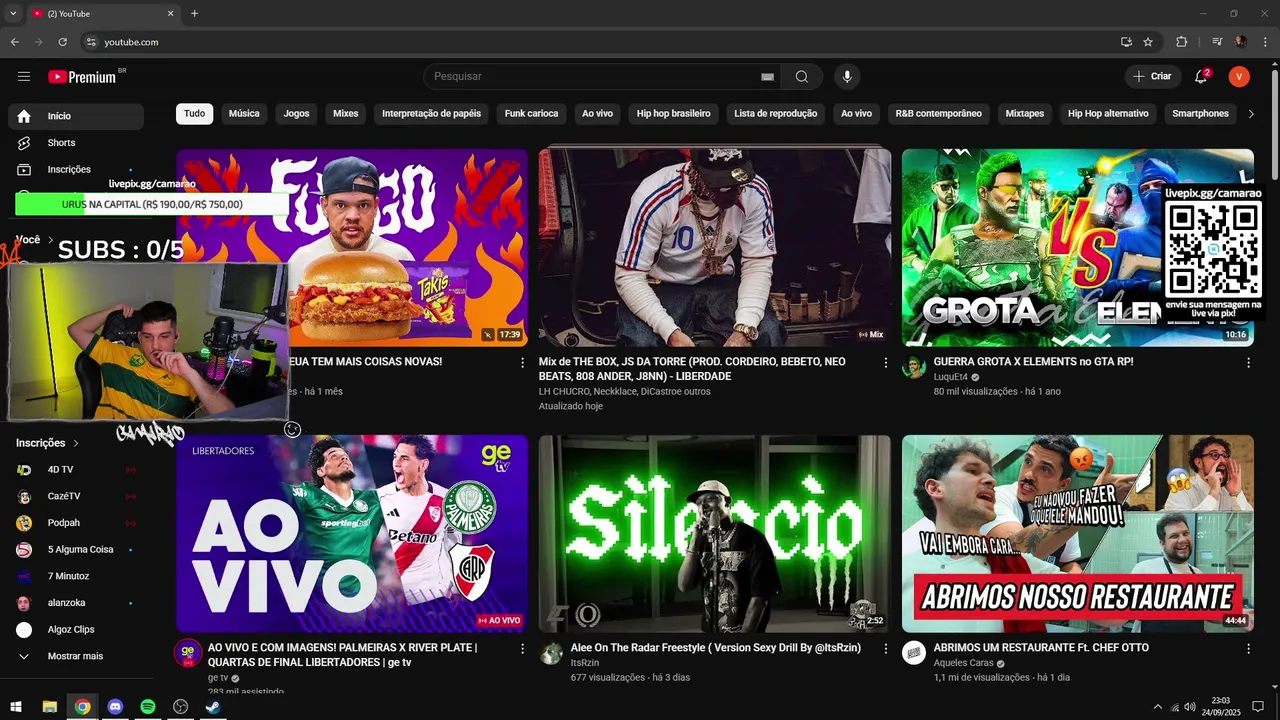Expand the Você section chevron
Screen dimensions: 1280x720
click(50, 240)
